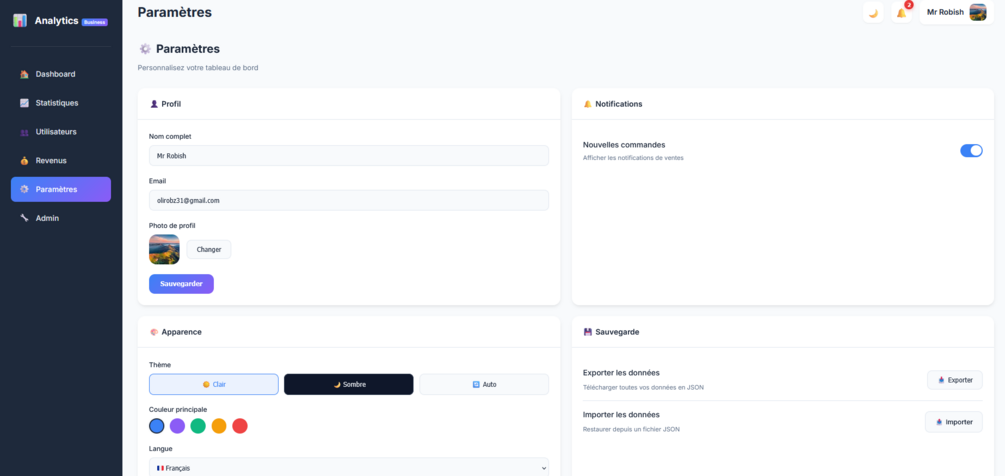Click the Dashboard house icon in sidebar

24,74
